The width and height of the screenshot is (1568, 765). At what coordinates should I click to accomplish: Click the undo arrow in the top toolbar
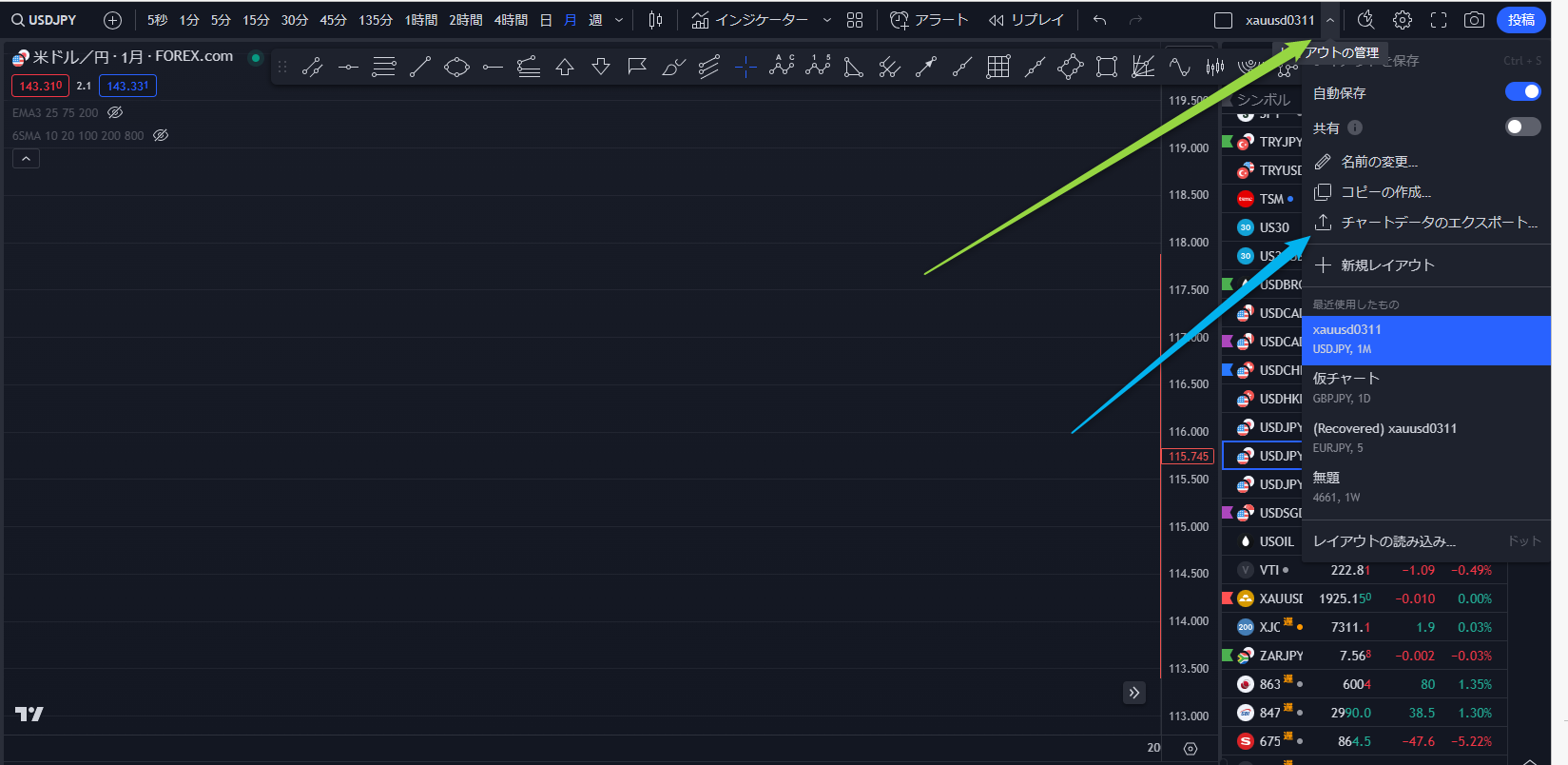tap(1100, 20)
